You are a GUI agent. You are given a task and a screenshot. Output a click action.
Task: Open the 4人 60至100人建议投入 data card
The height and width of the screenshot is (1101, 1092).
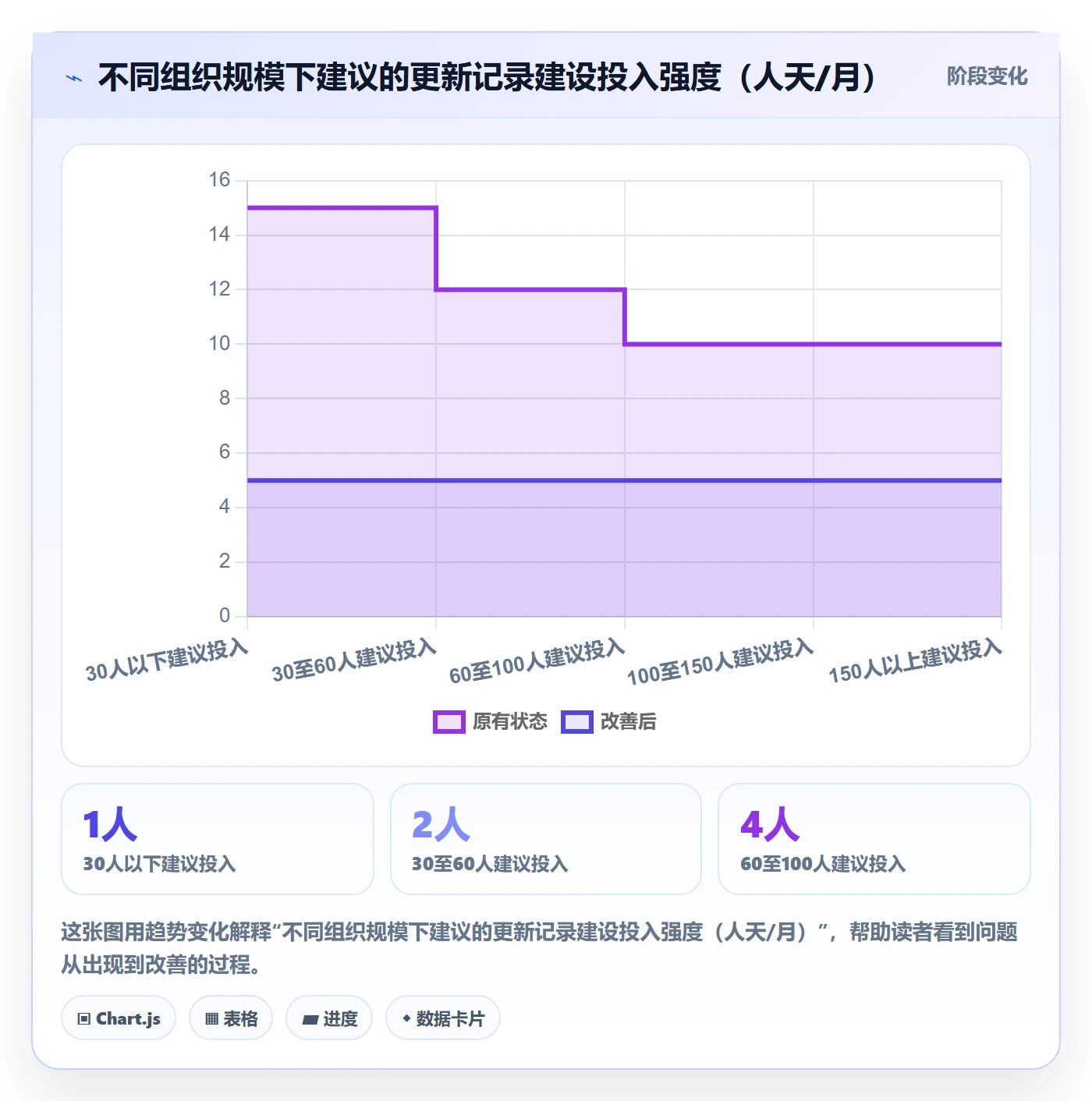click(x=874, y=839)
